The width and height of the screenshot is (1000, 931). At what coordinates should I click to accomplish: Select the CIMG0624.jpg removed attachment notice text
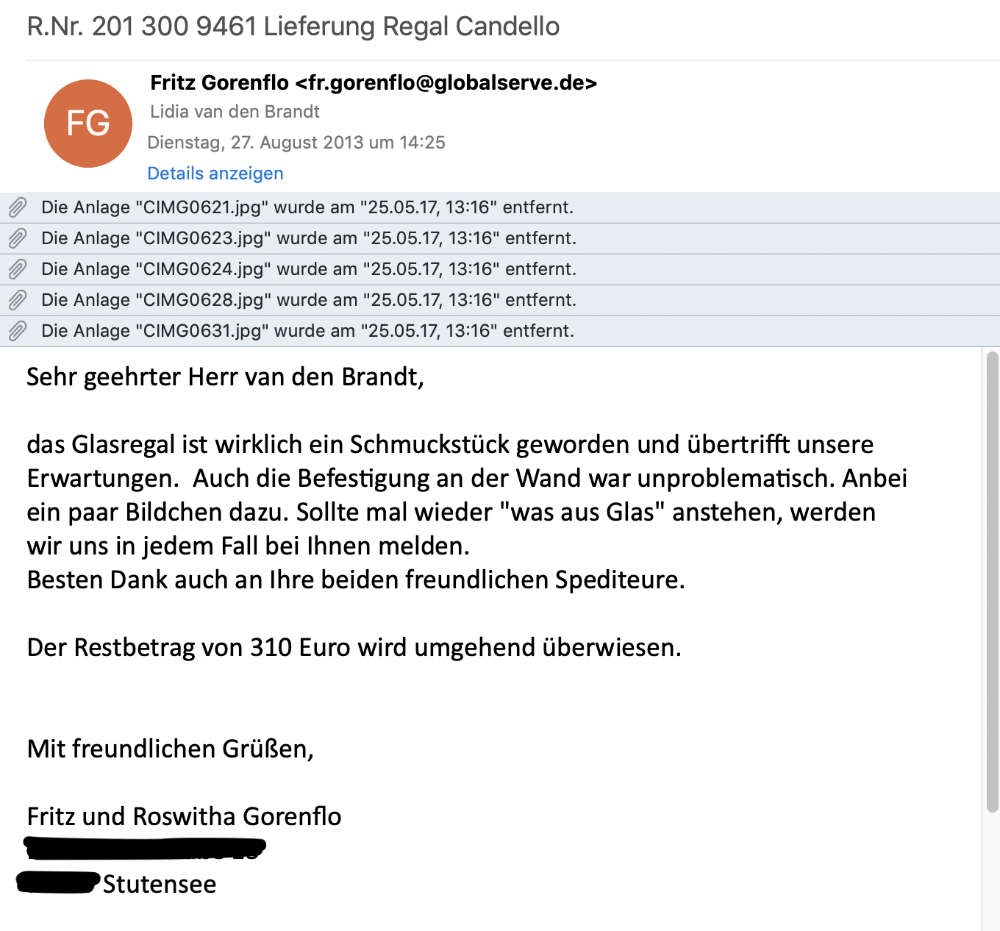307,270
